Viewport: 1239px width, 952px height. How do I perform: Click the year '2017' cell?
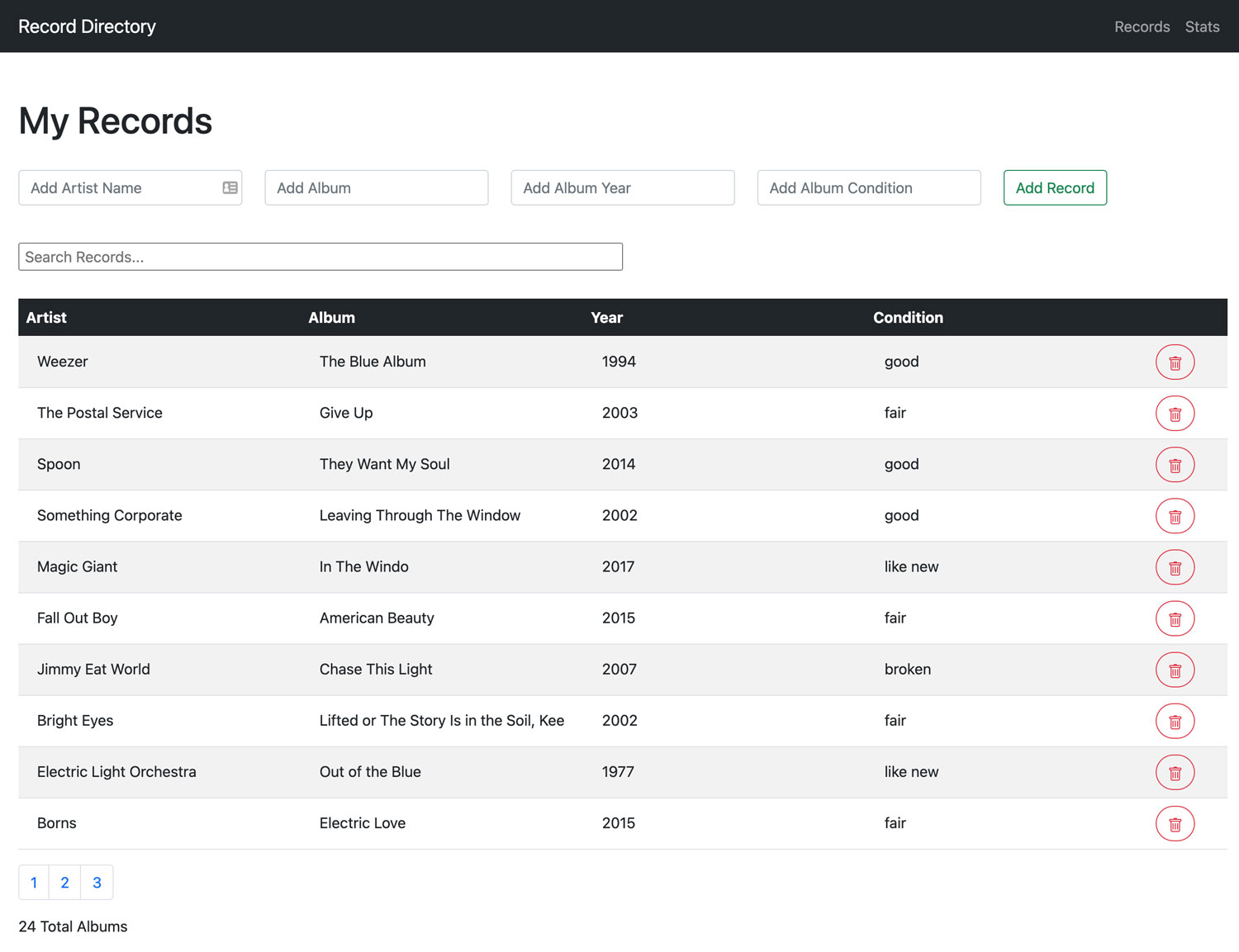[618, 566]
